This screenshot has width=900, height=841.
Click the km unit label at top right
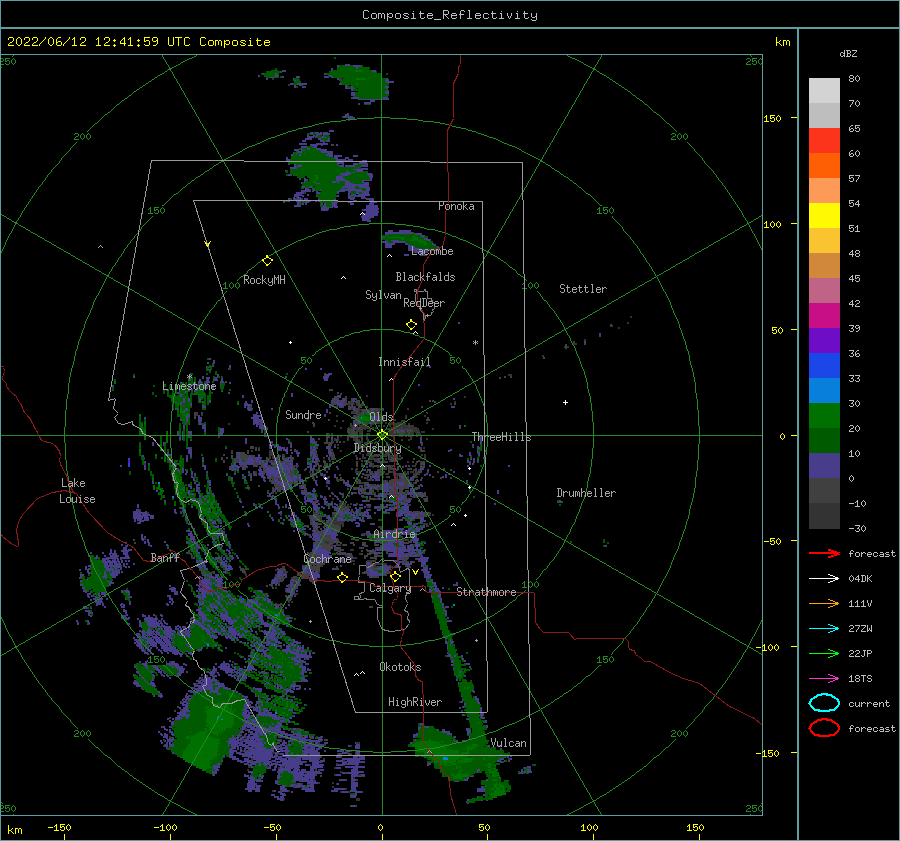click(782, 42)
